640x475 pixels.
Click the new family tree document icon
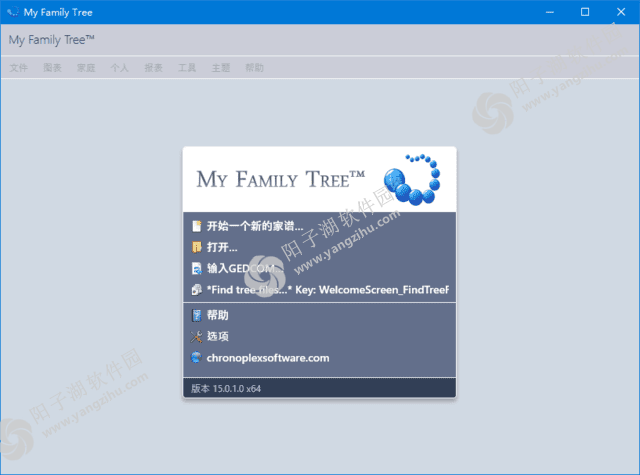click(197, 226)
